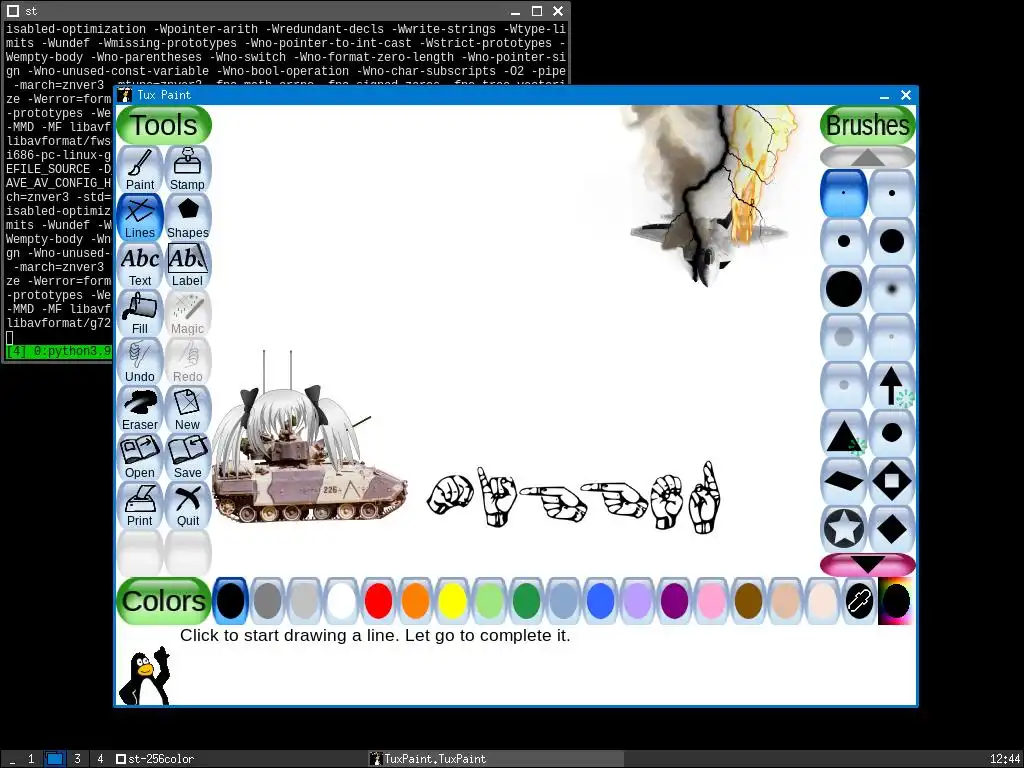Image resolution: width=1024 pixels, height=768 pixels.
Task: Select the Paint brush tool
Action: click(140, 169)
